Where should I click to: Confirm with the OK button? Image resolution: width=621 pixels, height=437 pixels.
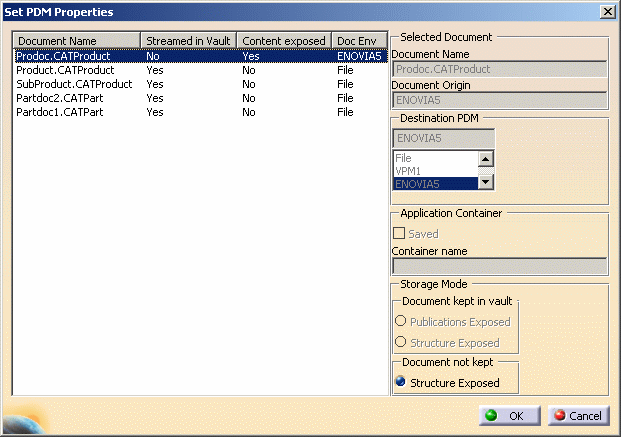tap(509, 416)
